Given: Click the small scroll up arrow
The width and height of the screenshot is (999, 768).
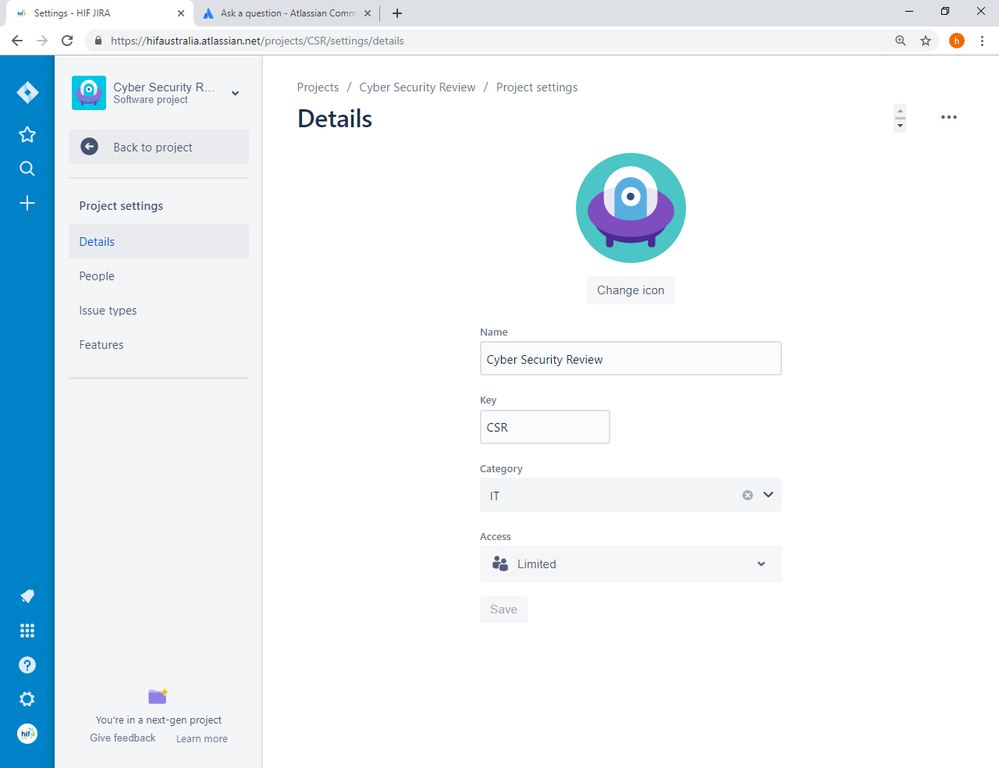Looking at the screenshot, I should [x=900, y=111].
